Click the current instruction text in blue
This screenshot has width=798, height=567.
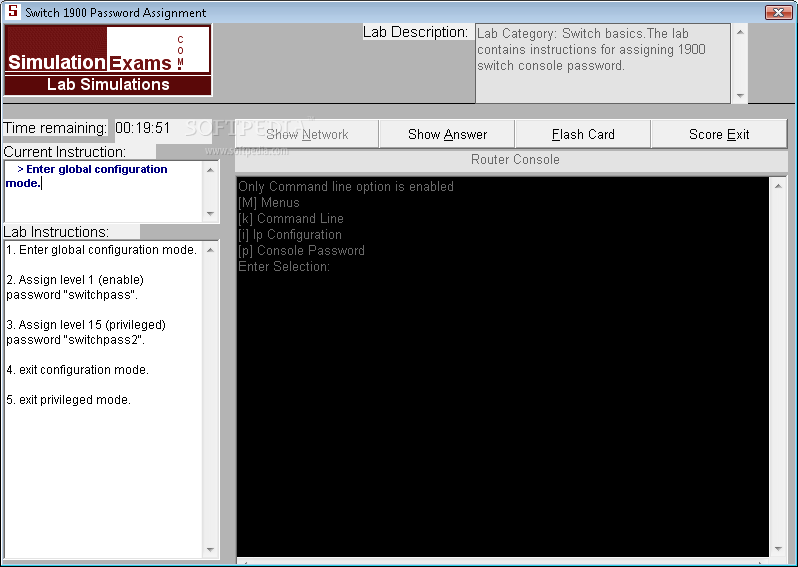coord(87,176)
